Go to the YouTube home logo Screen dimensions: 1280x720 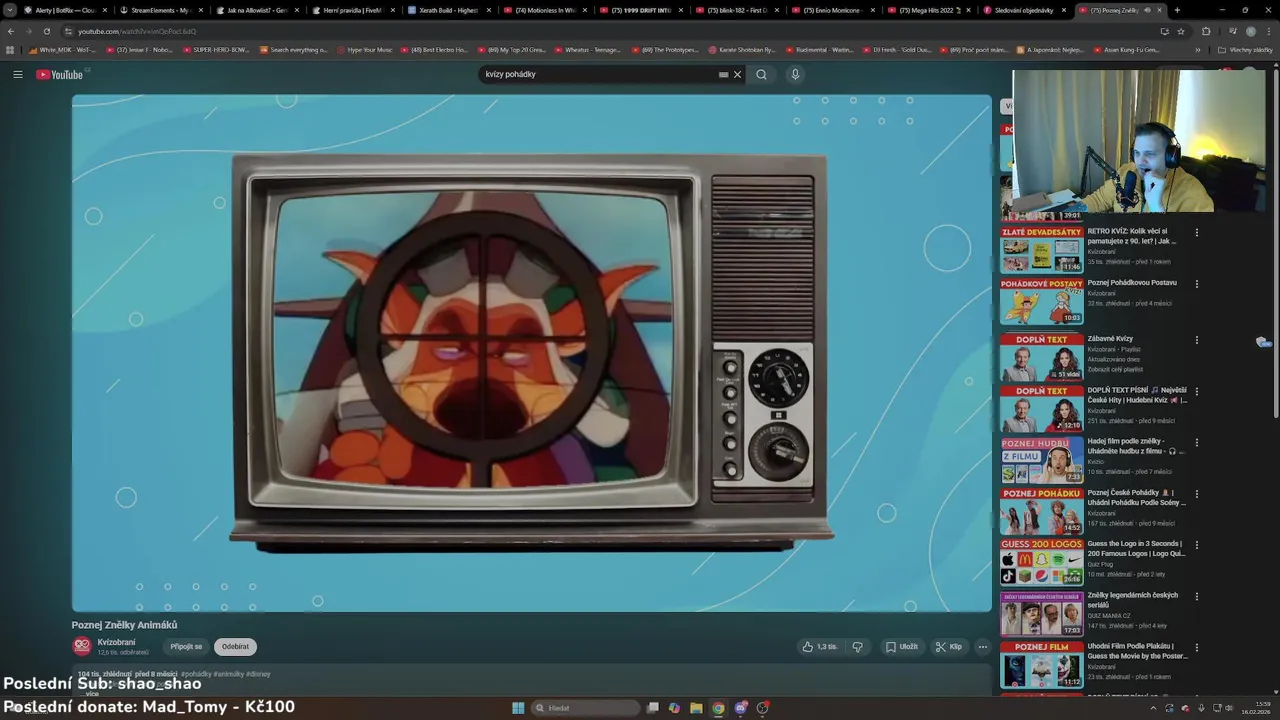tap(60, 74)
